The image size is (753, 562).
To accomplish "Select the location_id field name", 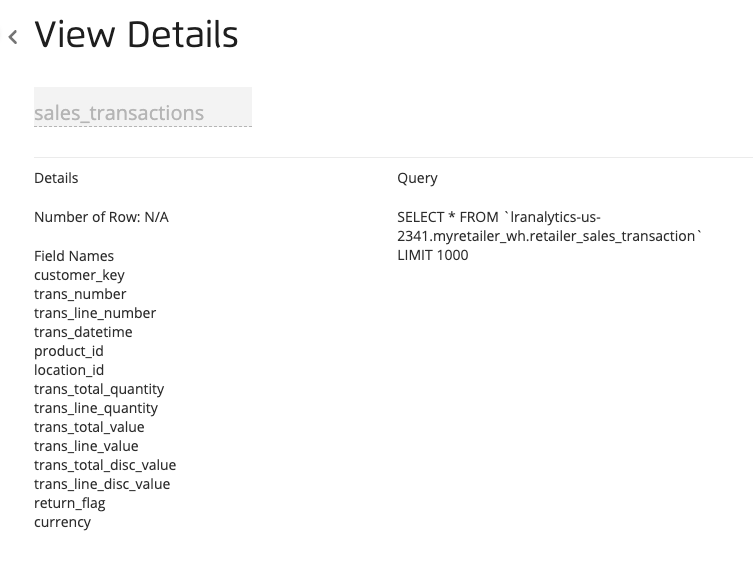I will (x=69, y=370).
